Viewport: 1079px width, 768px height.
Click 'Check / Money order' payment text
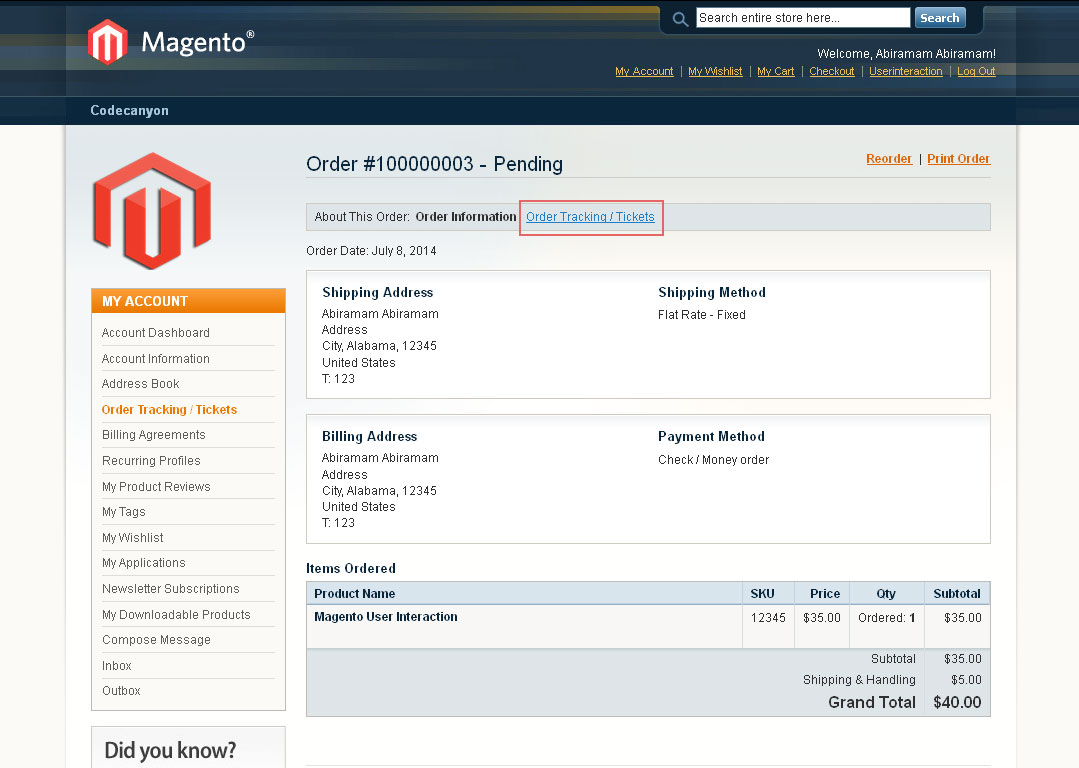tap(714, 460)
